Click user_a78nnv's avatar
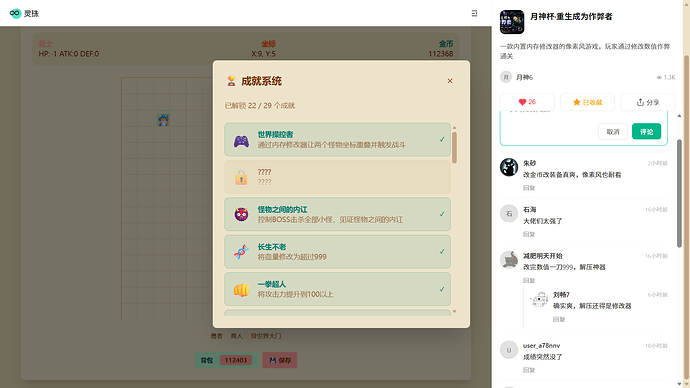 coord(509,350)
